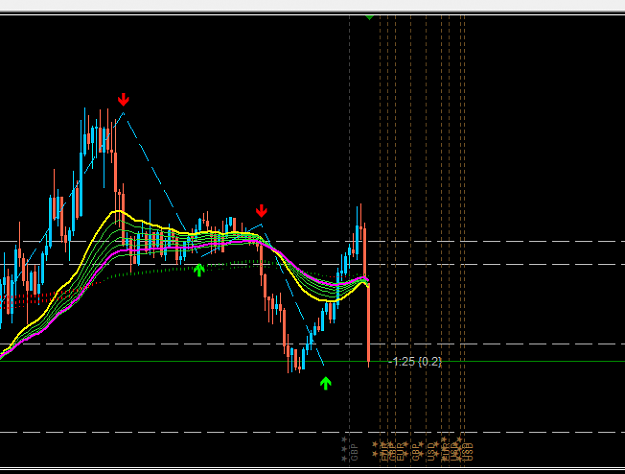The image size is (625, 474).
Task: Click the green chart shift triangle at the top edge
Action: [369, 17]
